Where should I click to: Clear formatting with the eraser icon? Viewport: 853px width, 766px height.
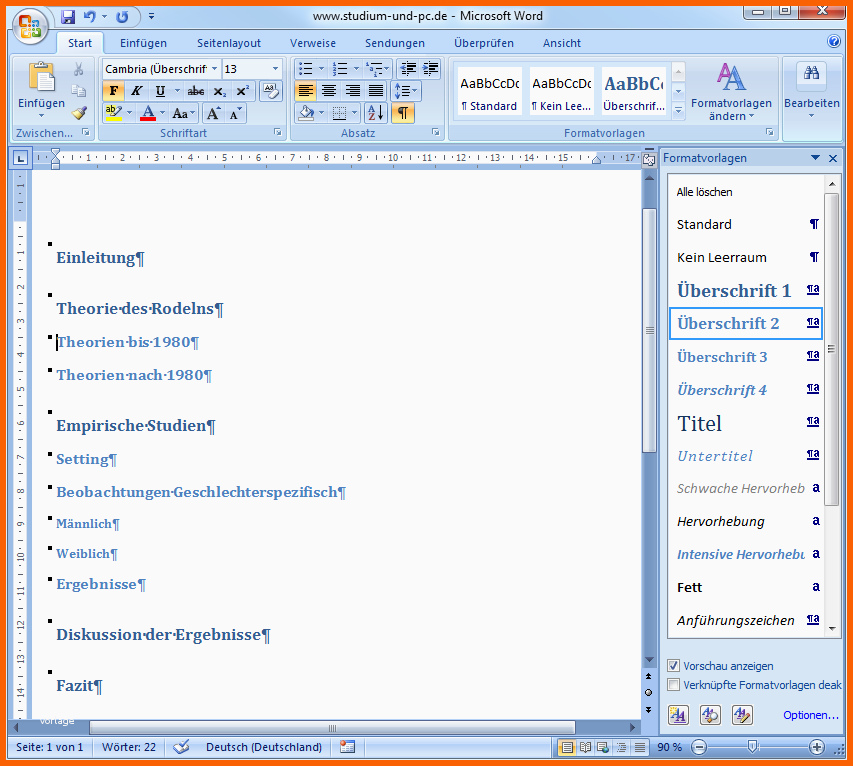tap(270, 91)
